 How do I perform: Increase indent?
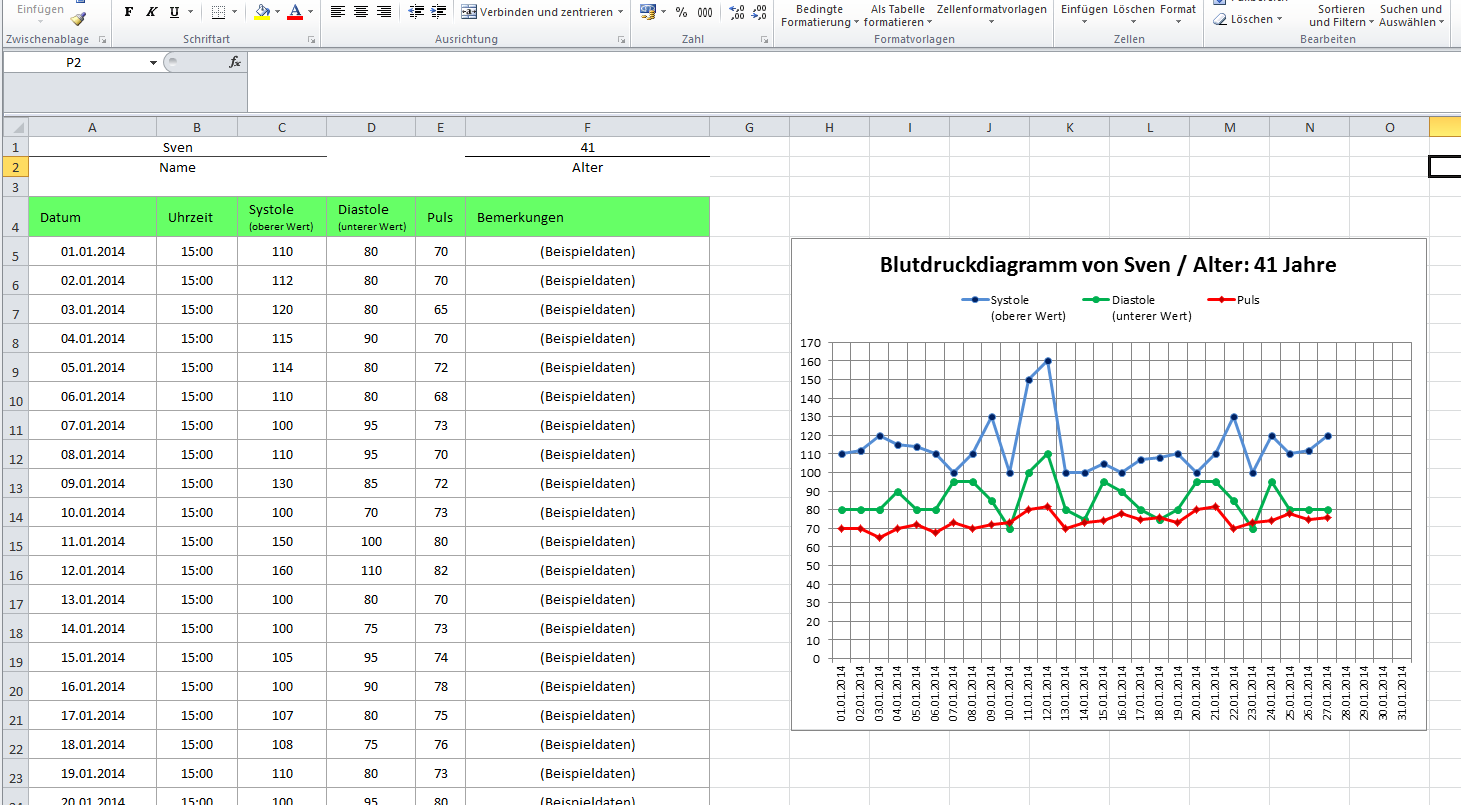(438, 12)
